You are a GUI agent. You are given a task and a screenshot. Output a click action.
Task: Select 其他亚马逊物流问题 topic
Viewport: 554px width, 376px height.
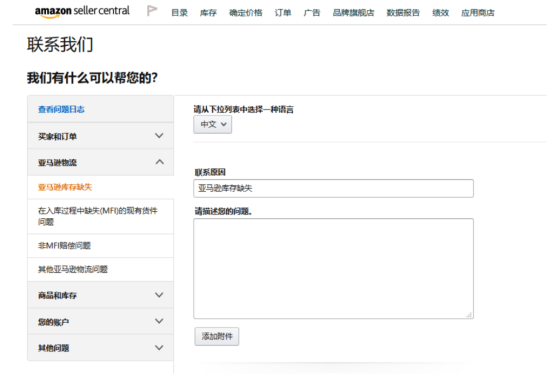pyautogui.click(x=100, y=269)
